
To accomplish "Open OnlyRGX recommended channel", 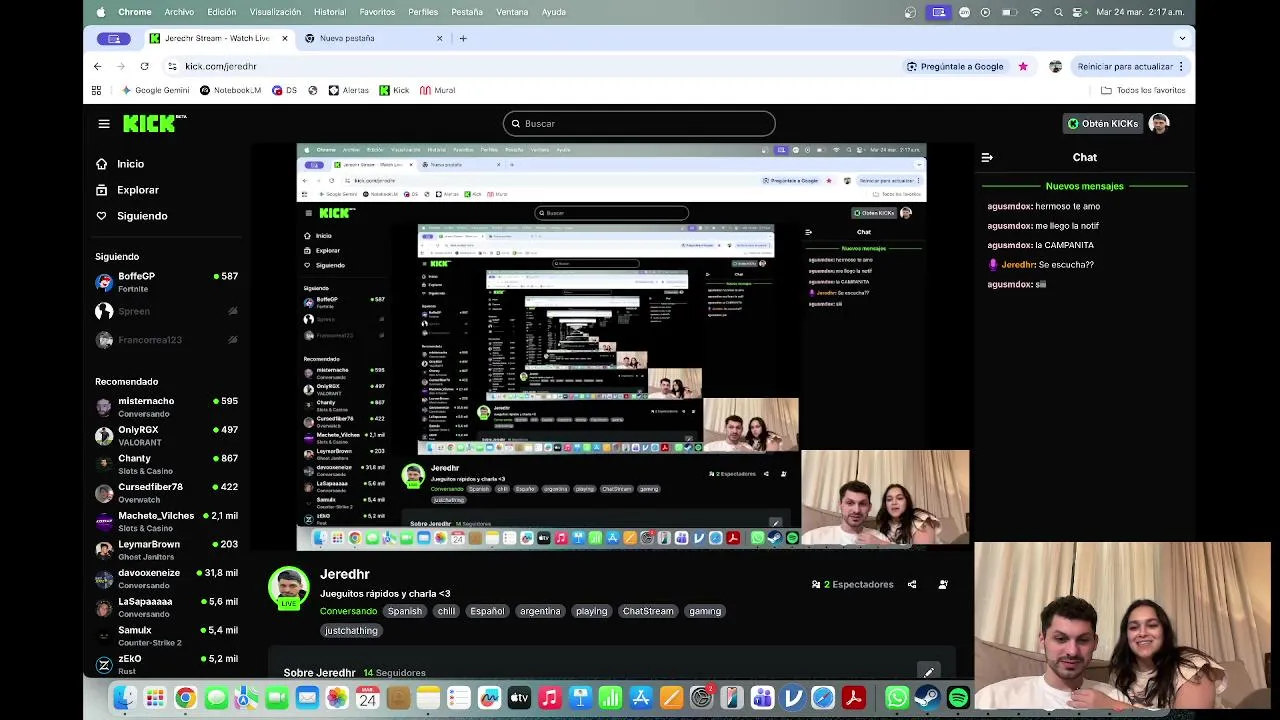I will (166, 436).
